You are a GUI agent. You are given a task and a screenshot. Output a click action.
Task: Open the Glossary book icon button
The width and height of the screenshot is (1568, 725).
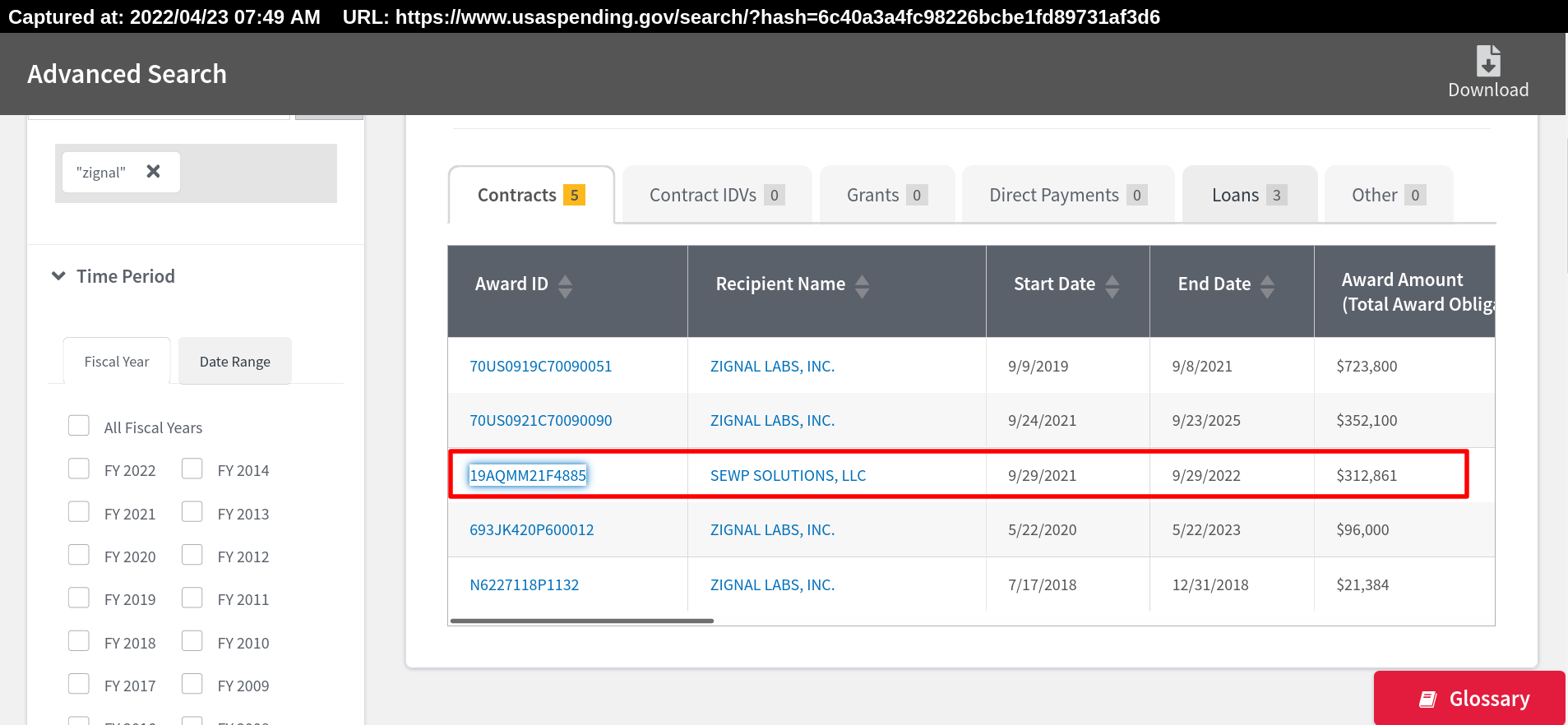(1469, 699)
